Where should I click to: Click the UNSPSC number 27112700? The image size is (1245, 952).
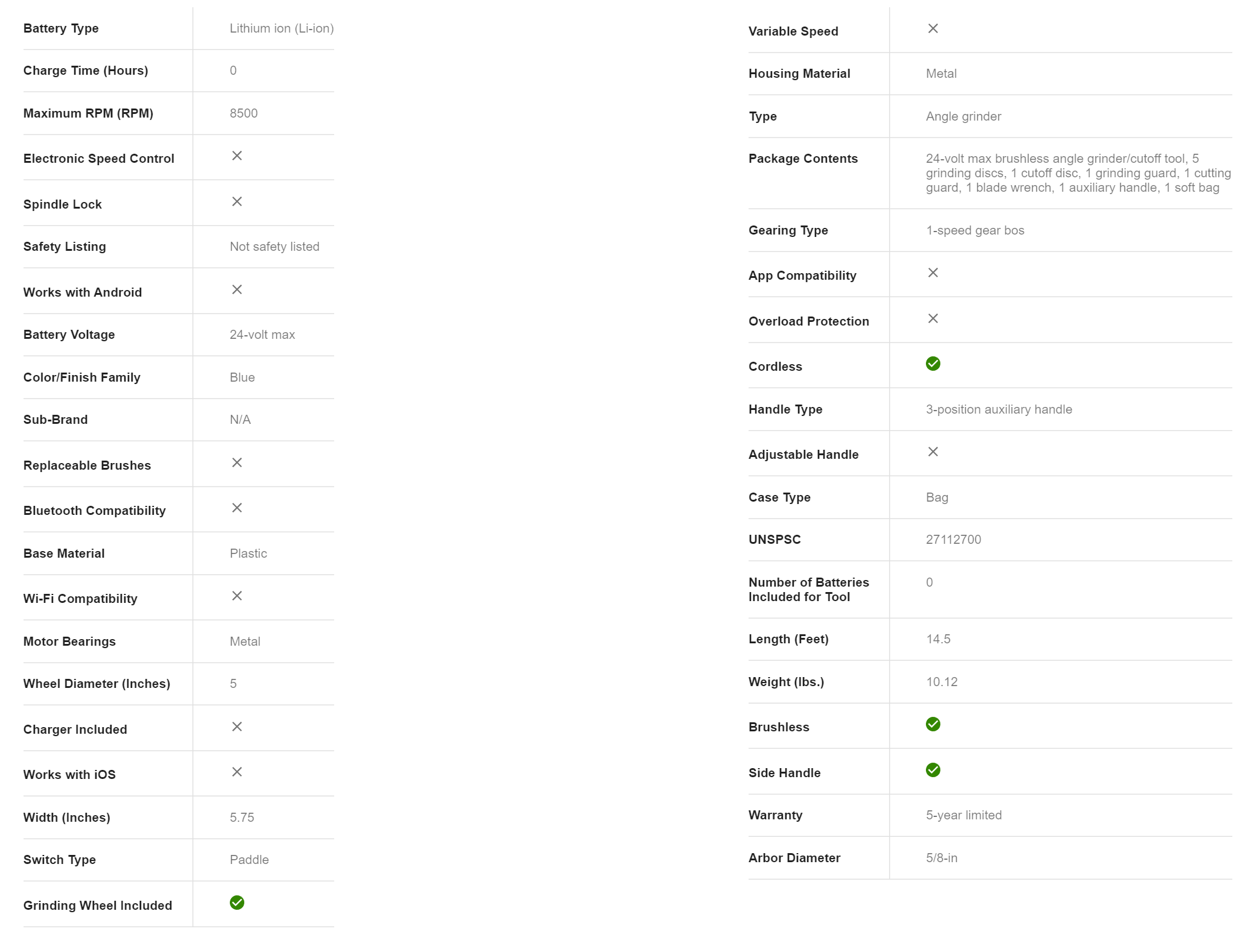coord(953,540)
